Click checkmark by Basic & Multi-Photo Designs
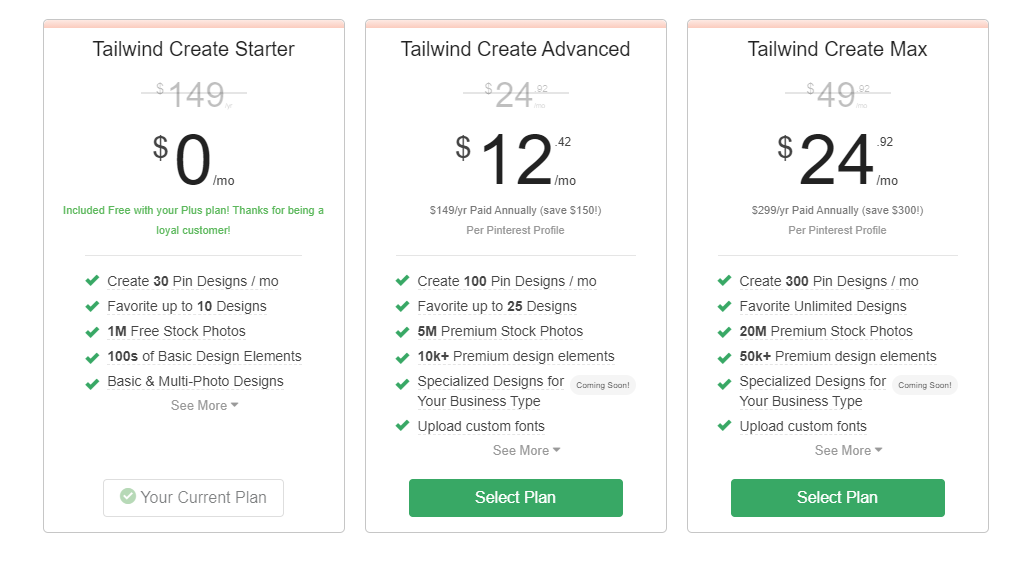The height and width of the screenshot is (572, 1033). [x=93, y=381]
